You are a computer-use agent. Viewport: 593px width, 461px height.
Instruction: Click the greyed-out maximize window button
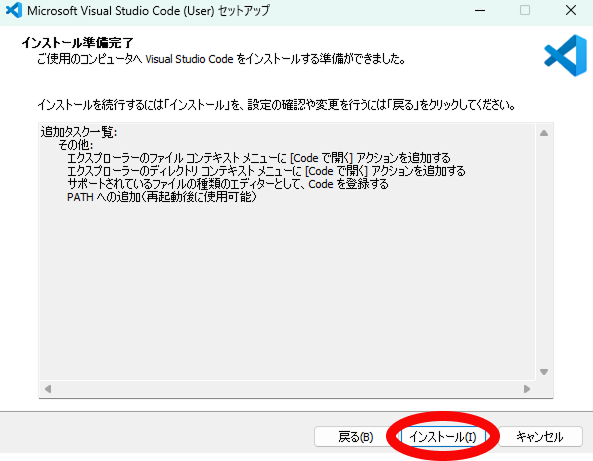(x=525, y=11)
